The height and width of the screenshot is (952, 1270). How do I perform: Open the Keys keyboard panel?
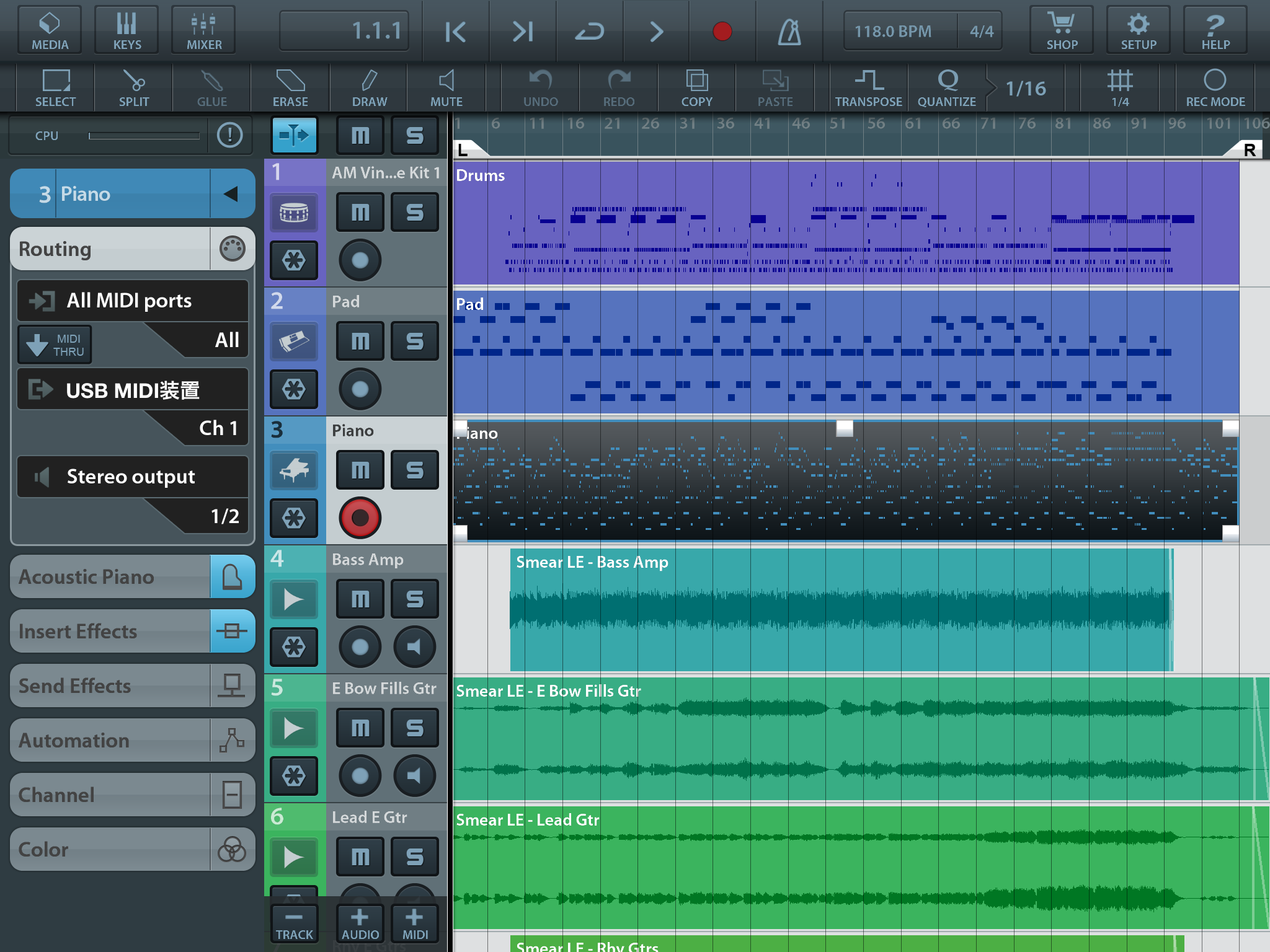point(127,30)
